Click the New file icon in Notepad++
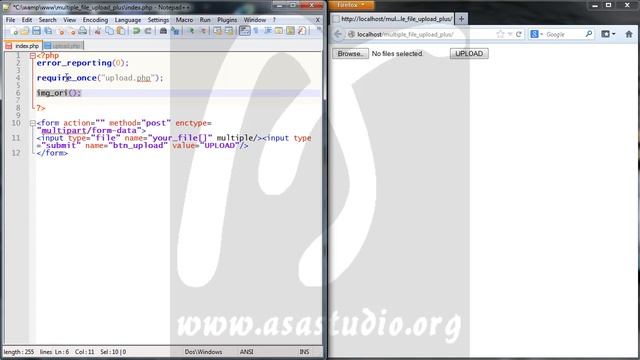This screenshot has height=360, width=640. pyautogui.click(x=13, y=31)
